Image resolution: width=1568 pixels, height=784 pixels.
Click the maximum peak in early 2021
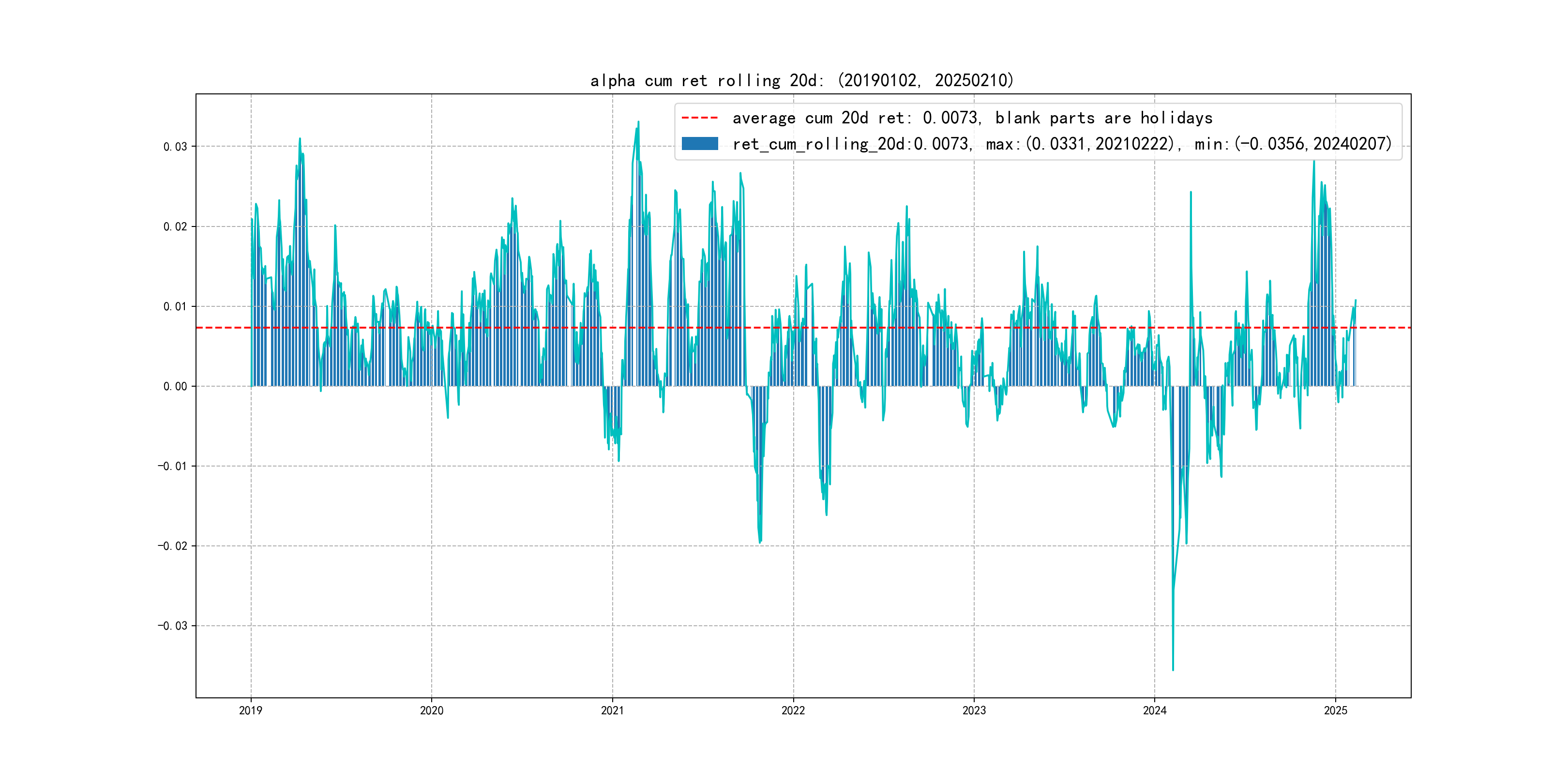coord(638,122)
